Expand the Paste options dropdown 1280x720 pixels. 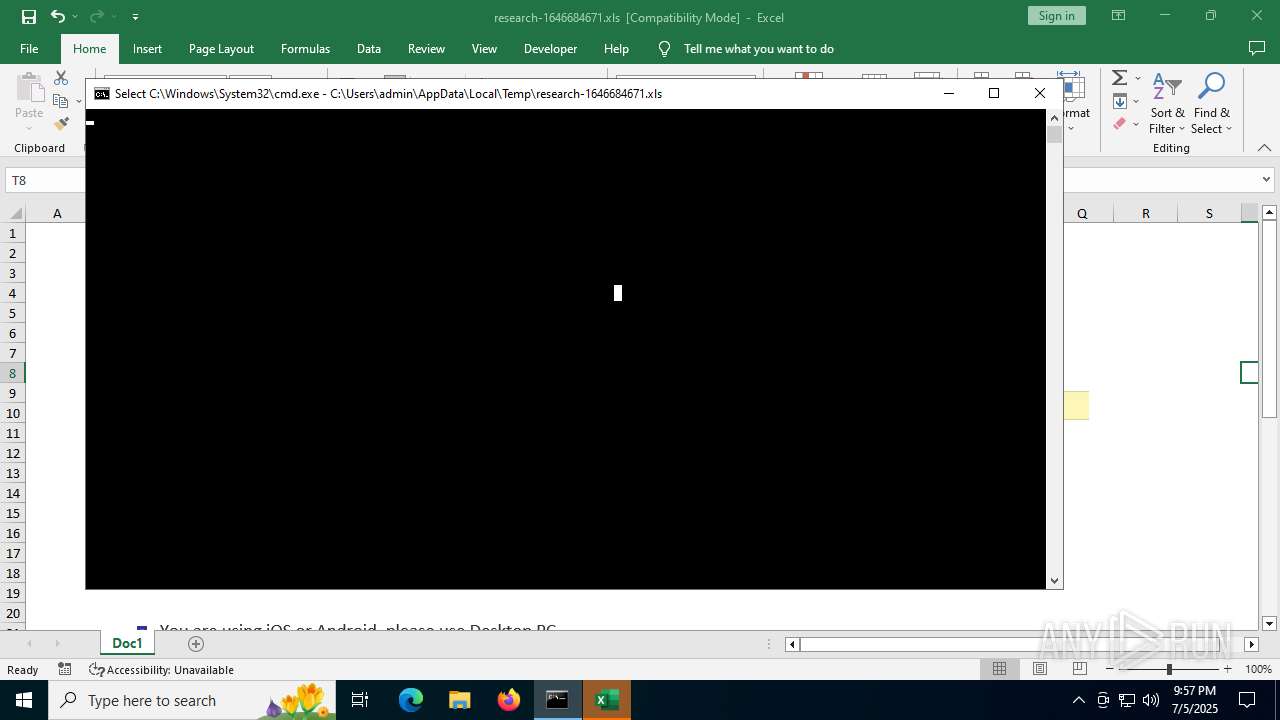29,127
